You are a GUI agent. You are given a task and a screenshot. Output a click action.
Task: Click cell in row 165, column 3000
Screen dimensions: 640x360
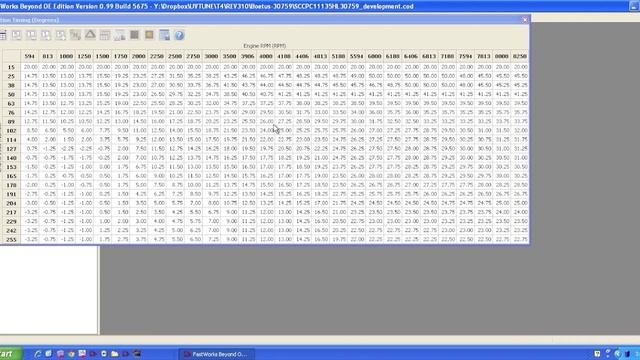tap(211, 176)
